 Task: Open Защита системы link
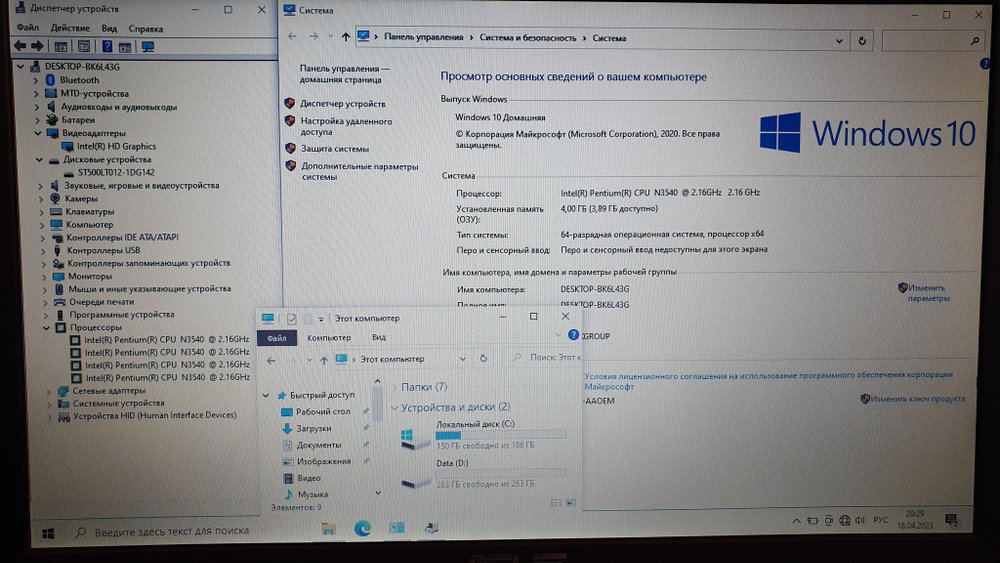pos(335,149)
